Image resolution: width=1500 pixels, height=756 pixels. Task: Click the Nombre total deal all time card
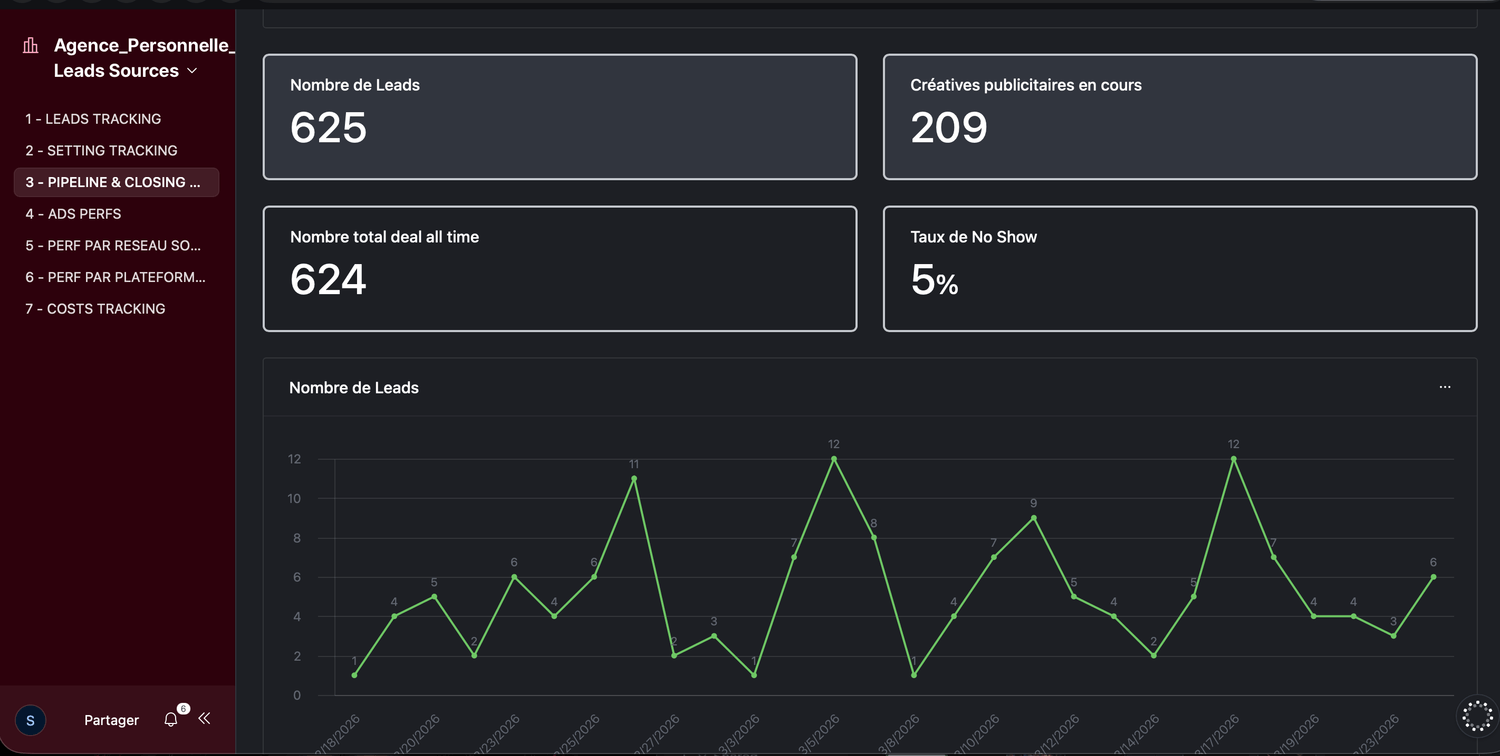click(560, 269)
